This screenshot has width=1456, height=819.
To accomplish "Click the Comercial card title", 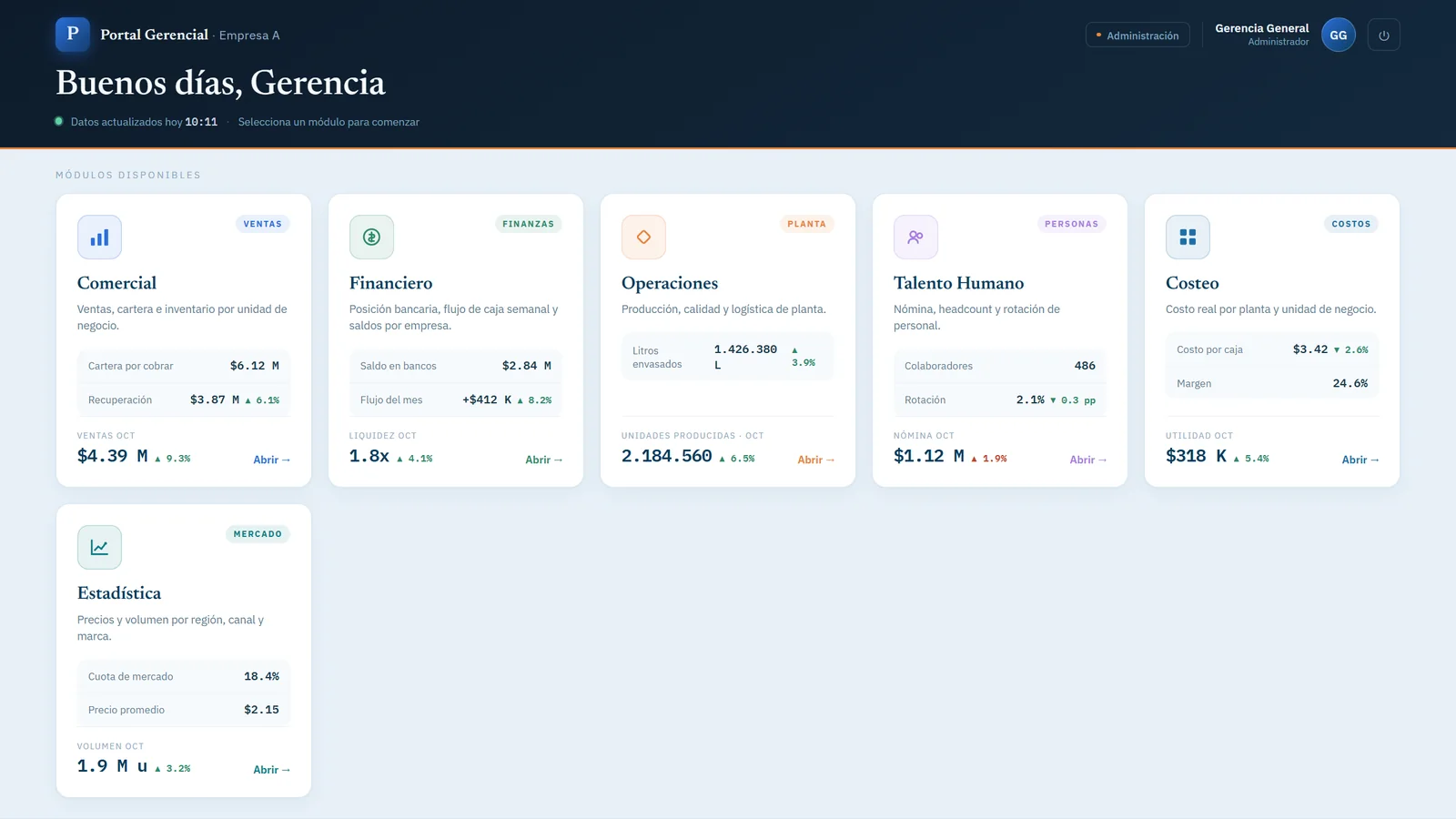I will click(x=116, y=283).
